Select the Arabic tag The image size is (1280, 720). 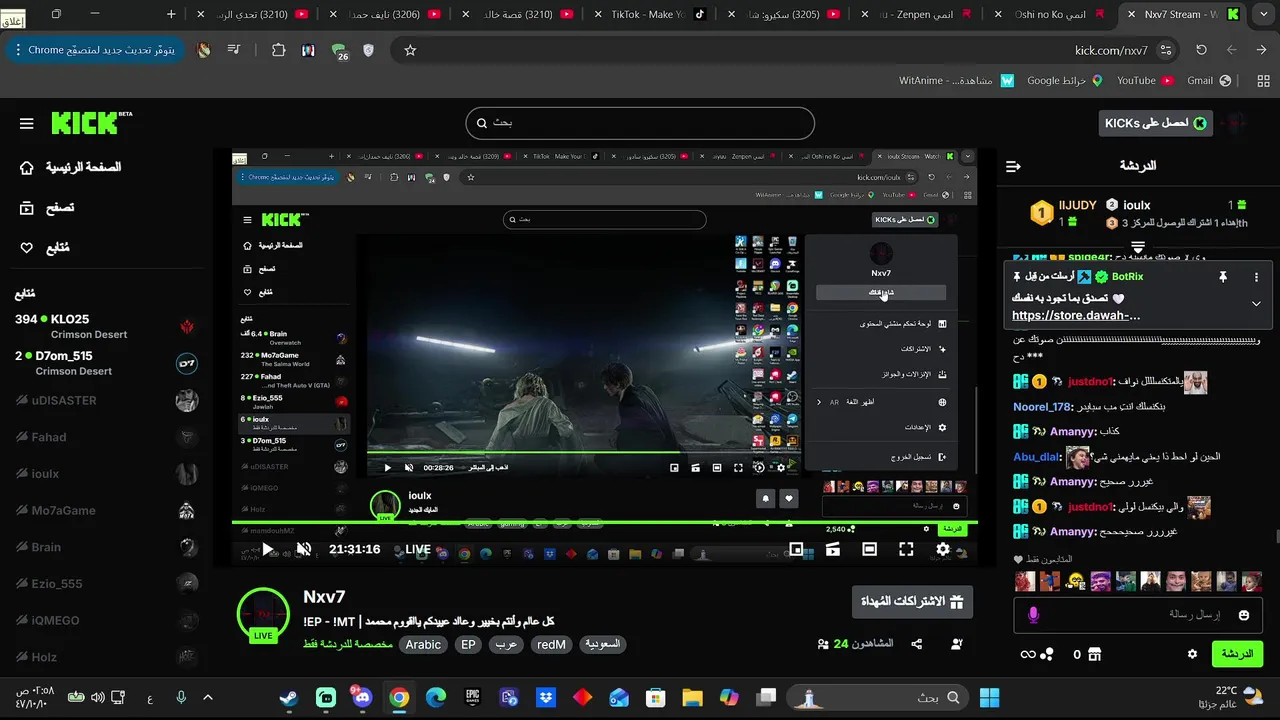tap(423, 645)
